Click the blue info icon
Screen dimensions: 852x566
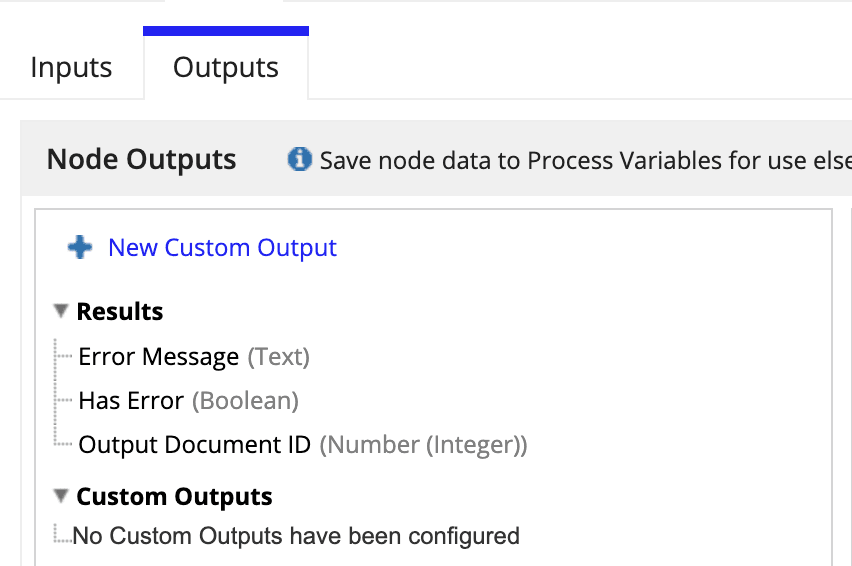click(x=299, y=159)
